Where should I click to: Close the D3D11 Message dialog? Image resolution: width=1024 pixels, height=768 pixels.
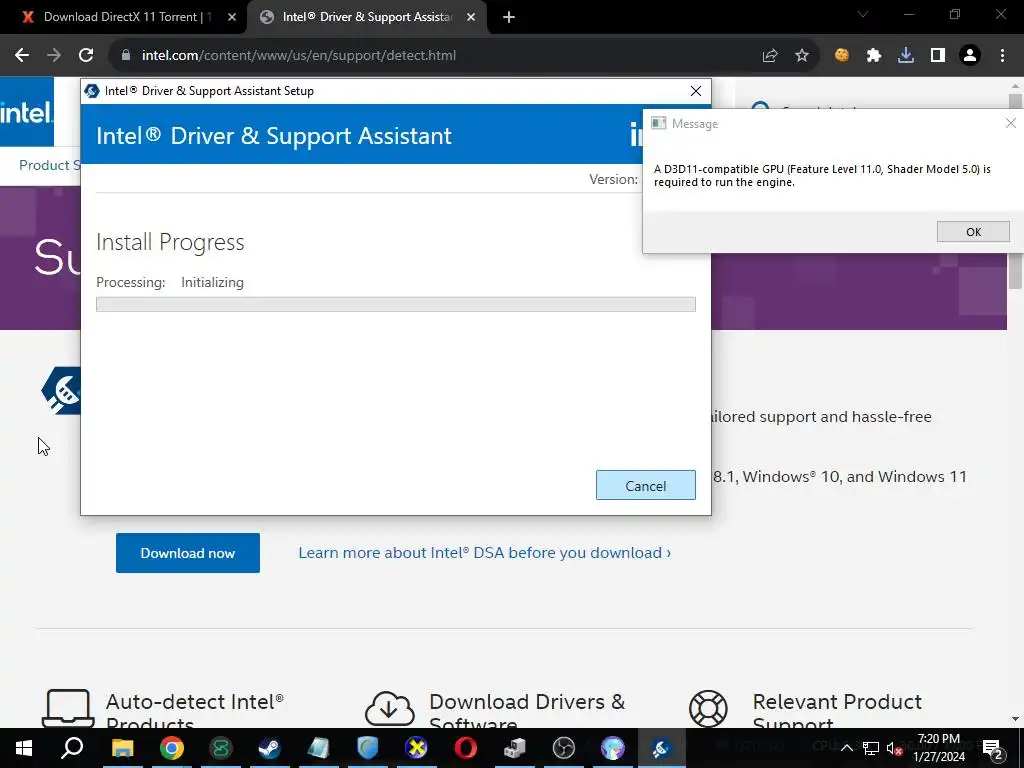click(x=1010, y=123)
